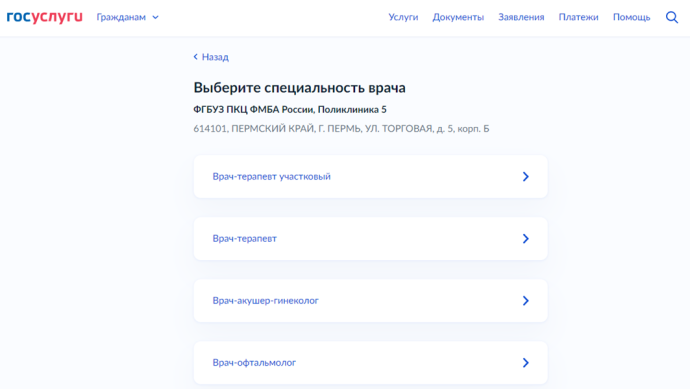690x389 pixels.
Task: Open the Услуги menu item
Action: (x=403, y=17)
